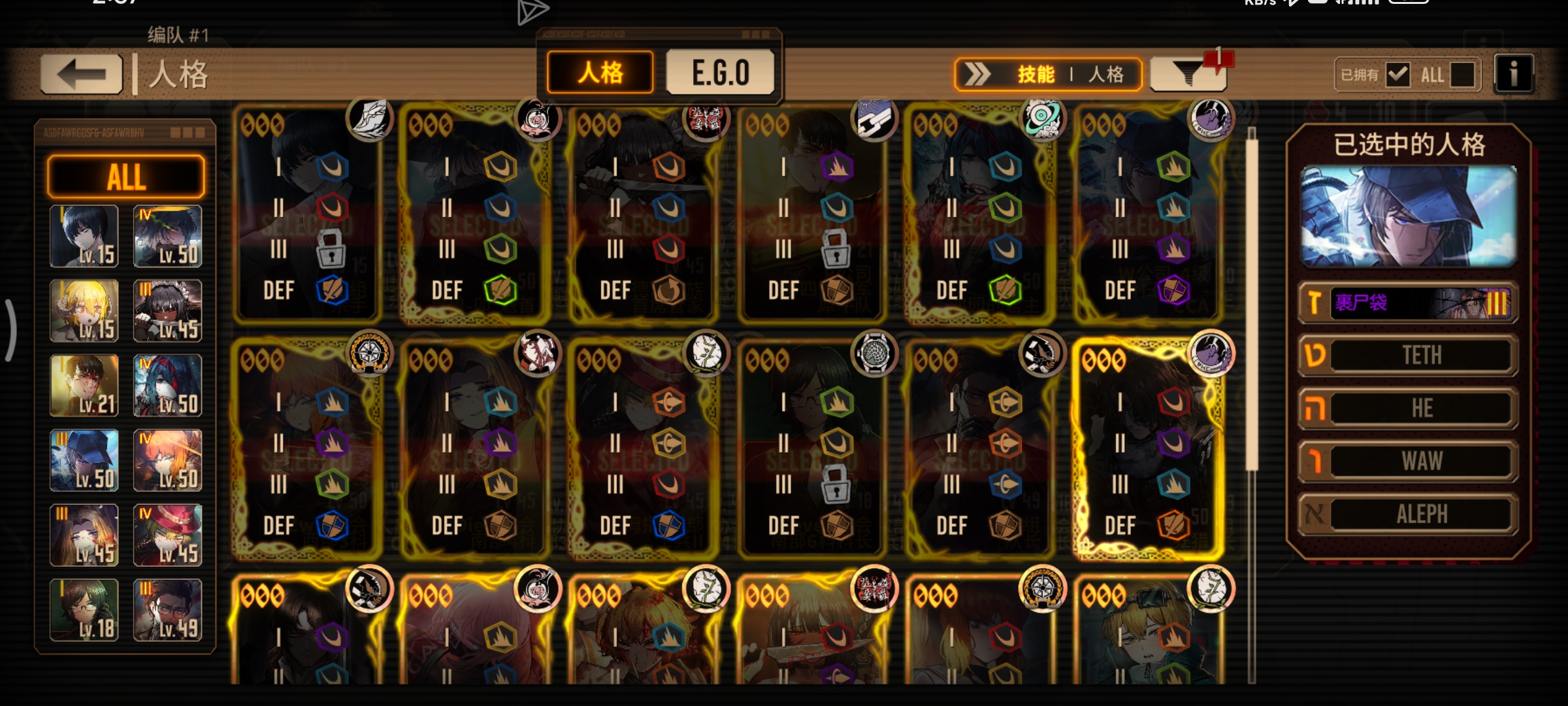Open the info icon button

pos(1513,74)
